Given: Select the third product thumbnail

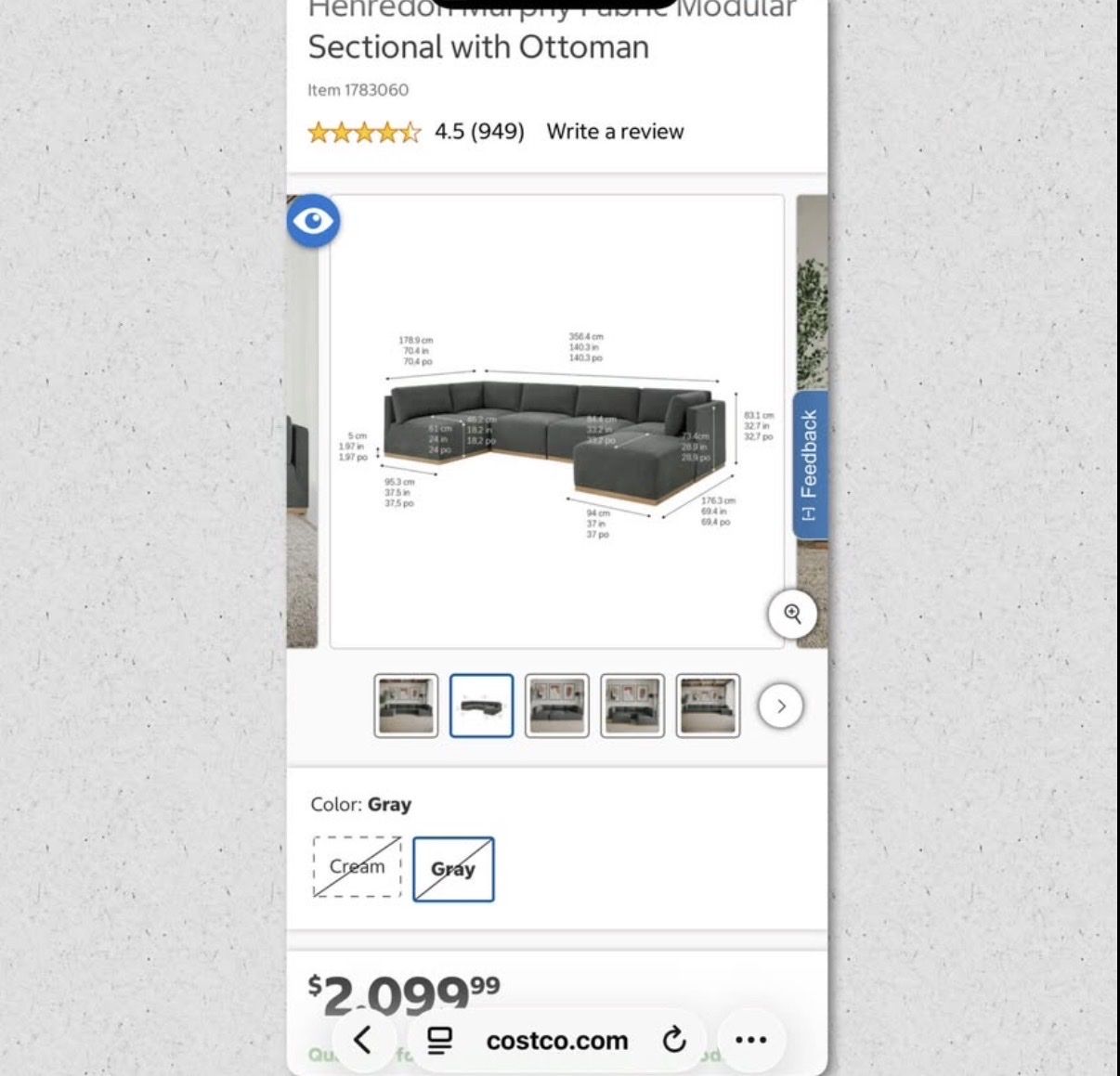Looking at the screenshot, I should click(x=557, y=707).
